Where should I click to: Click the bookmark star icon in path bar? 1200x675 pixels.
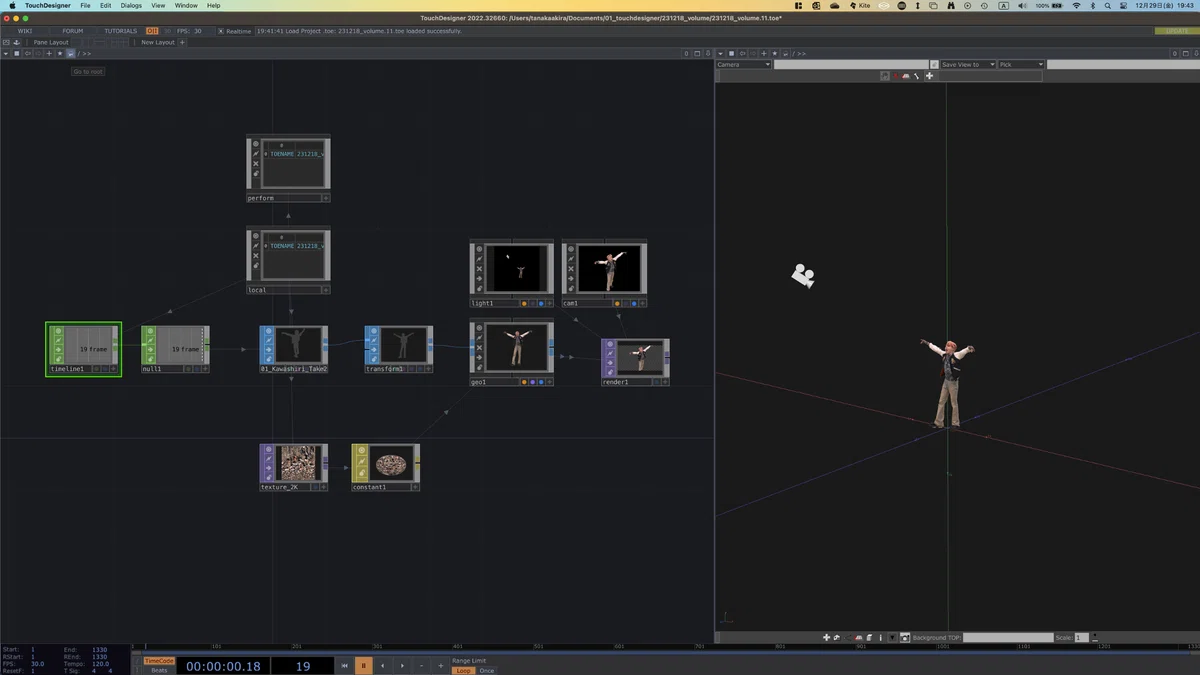tap(59, 53)
